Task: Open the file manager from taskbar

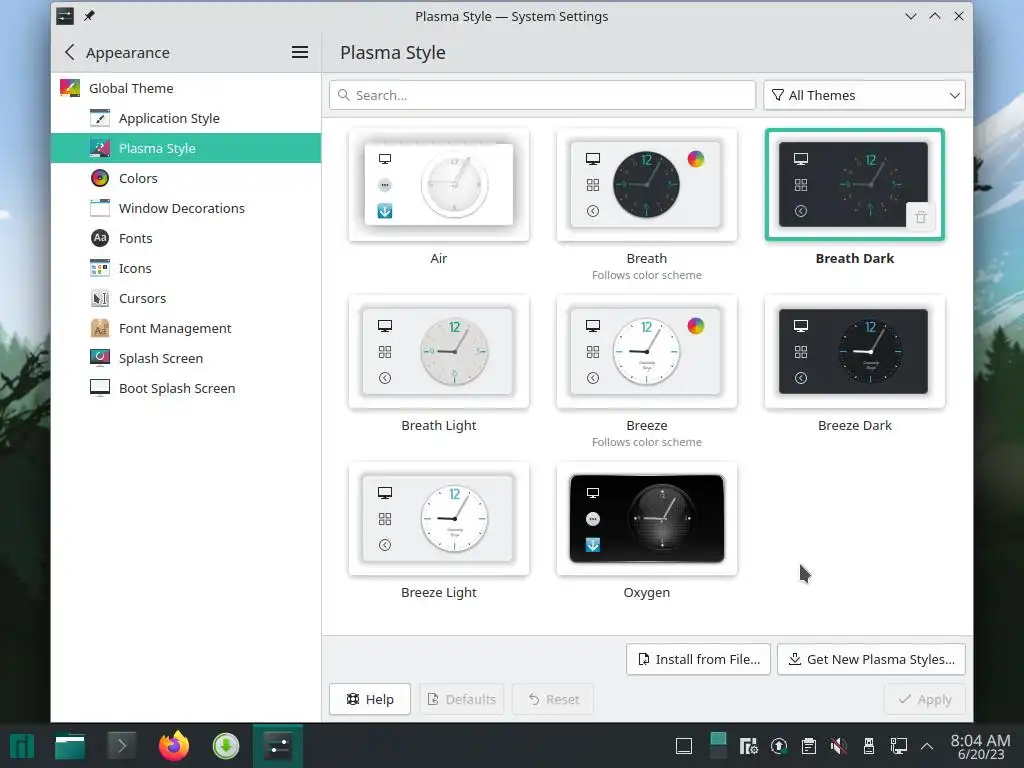Action: [70, 746]
